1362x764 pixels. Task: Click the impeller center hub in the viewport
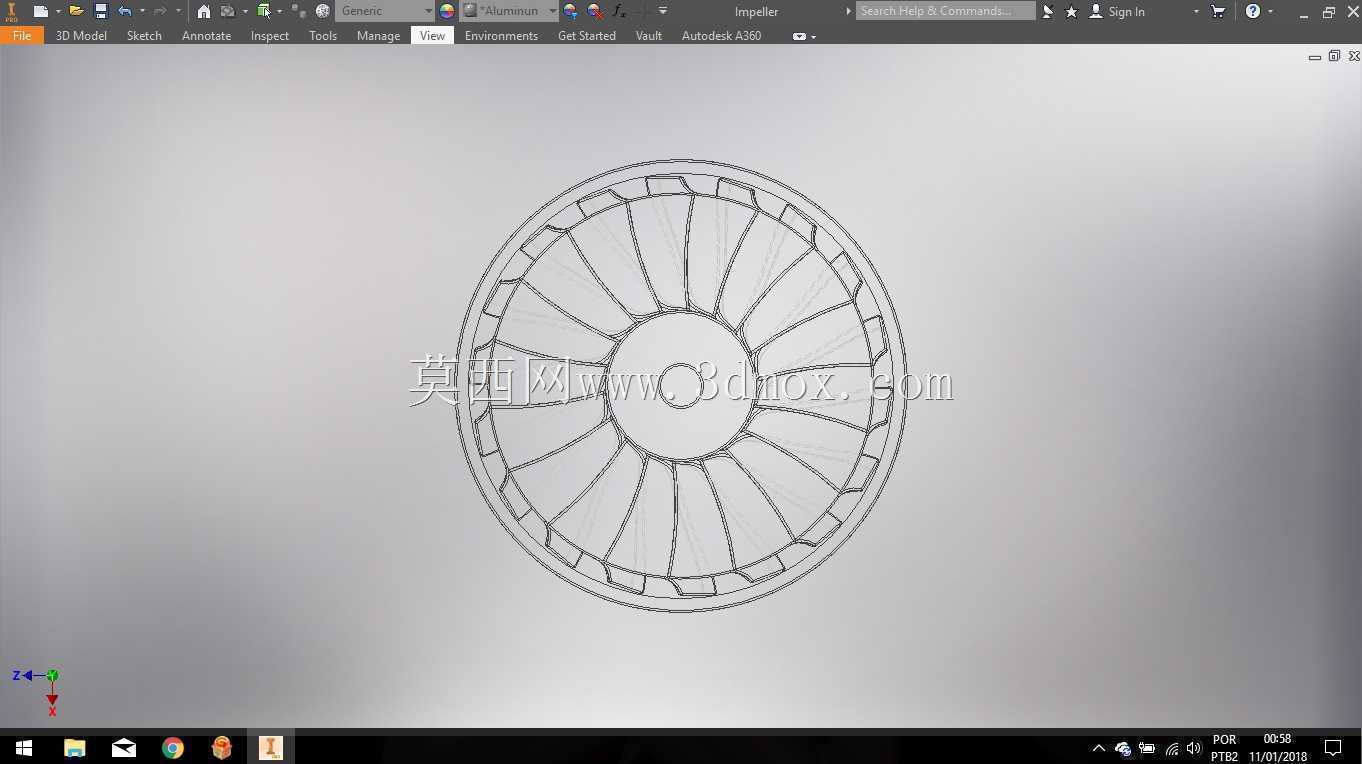pyautogui.click(x=681, y=385)
